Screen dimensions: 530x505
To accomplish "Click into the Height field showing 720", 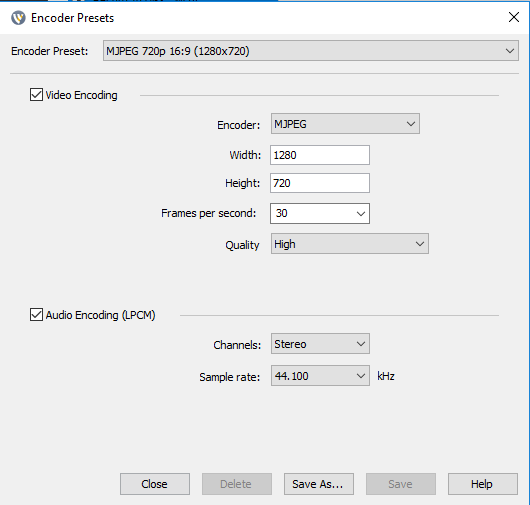I will coord(320,183).
